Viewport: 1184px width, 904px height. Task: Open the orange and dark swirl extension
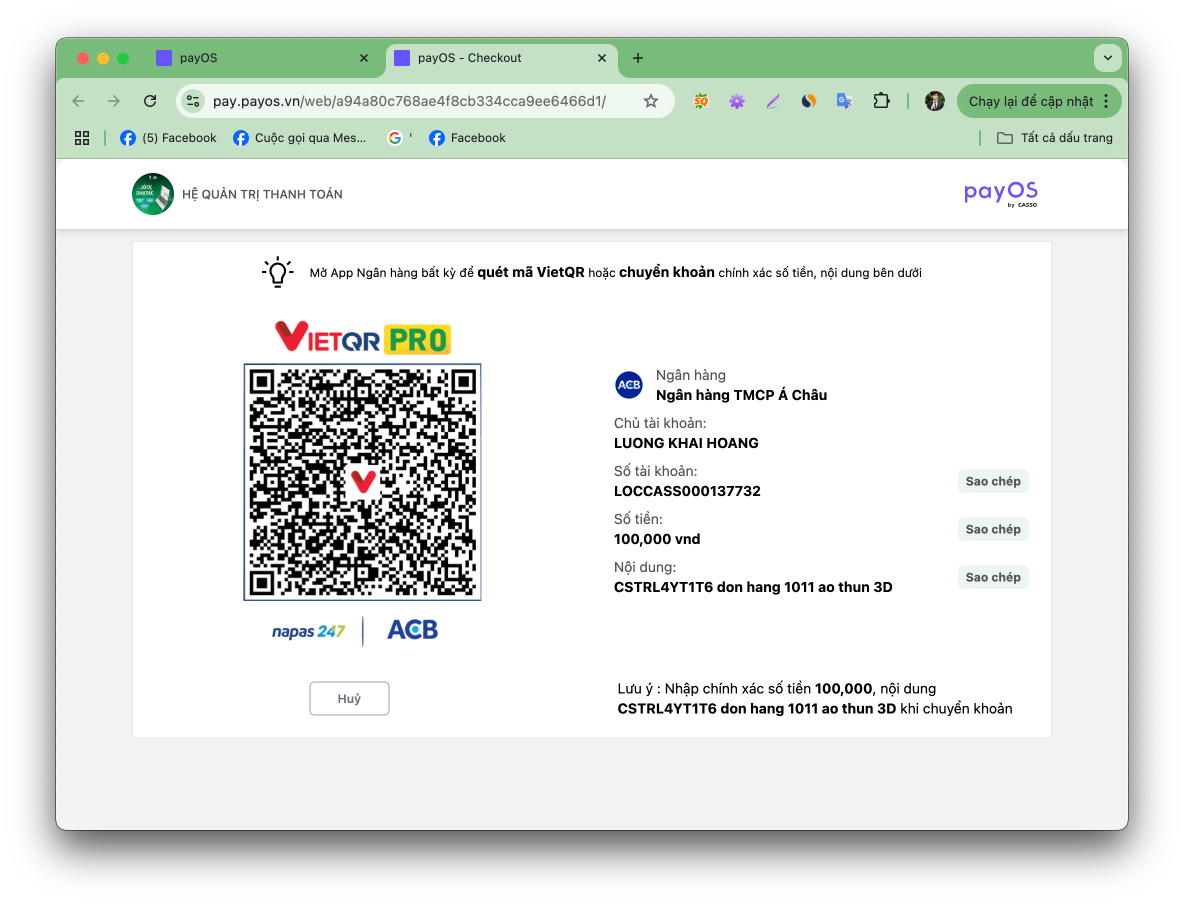809,101
